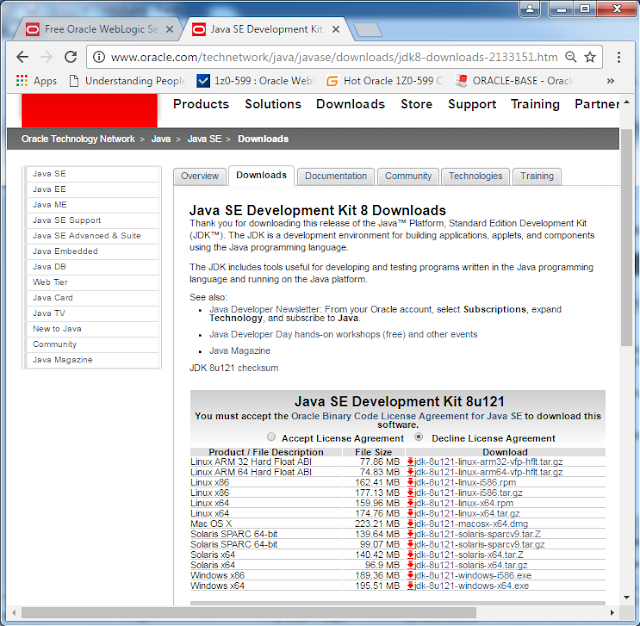This screenshot has height=626, width=640.
Task: Click download icon for linux-x64.rpm
Action: pos(411,503)
